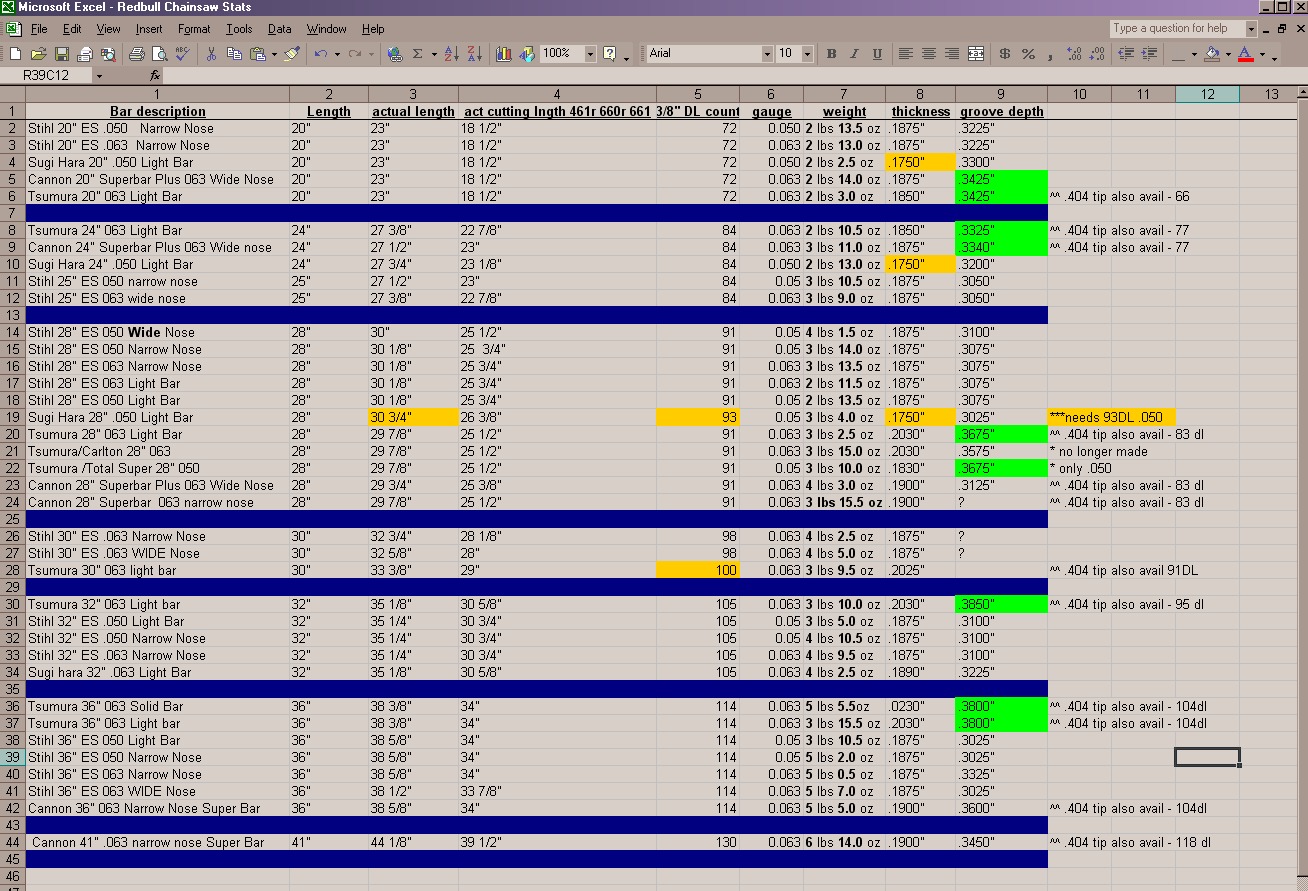Toggle Align Right

[x=952, y=54]
